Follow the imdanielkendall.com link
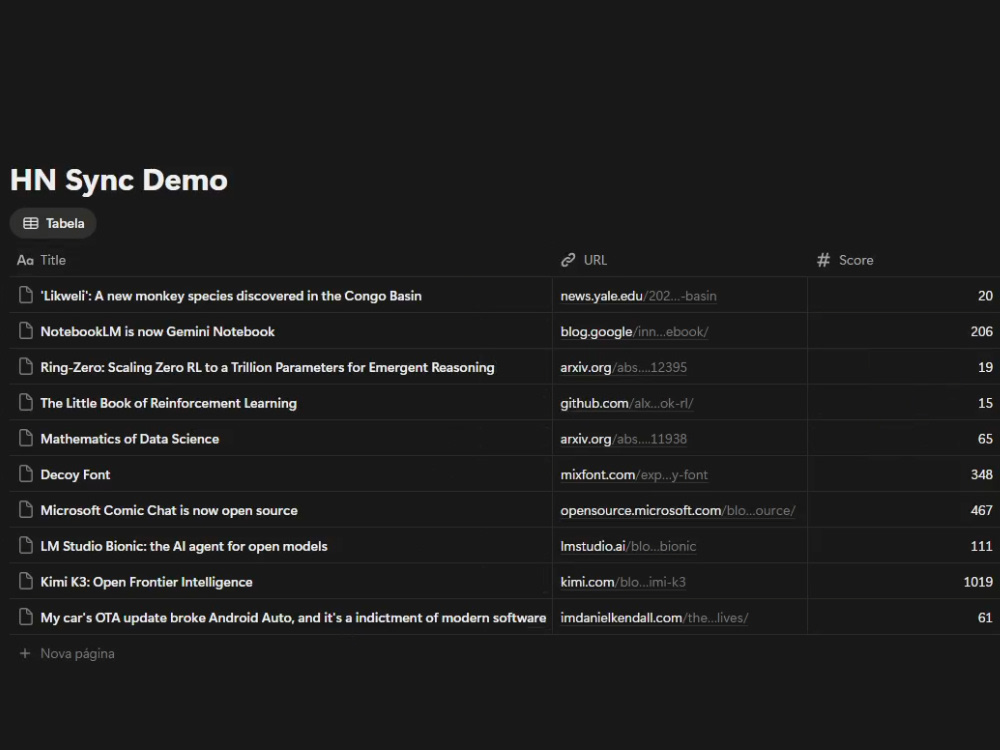 pyautogui.click(x=654, y=617)
